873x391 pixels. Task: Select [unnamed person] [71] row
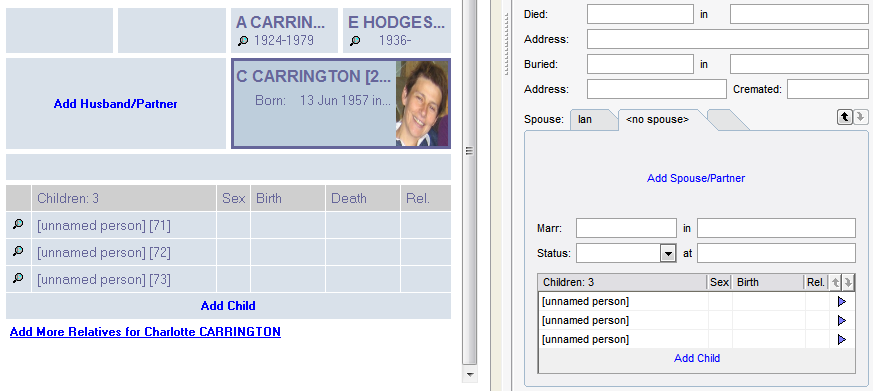click(x=228, y=225)
